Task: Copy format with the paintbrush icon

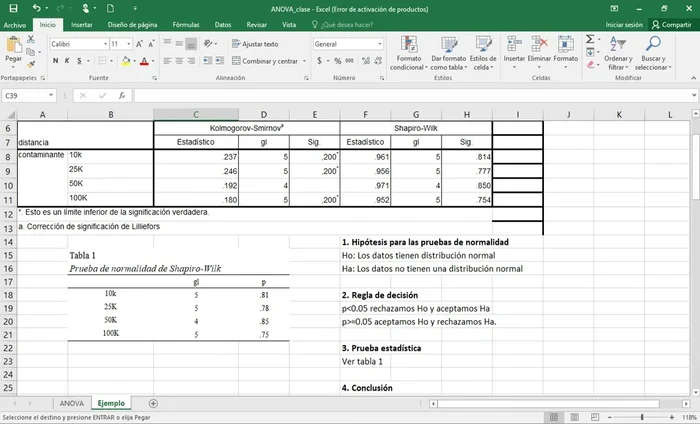Action: pos(30,64)
